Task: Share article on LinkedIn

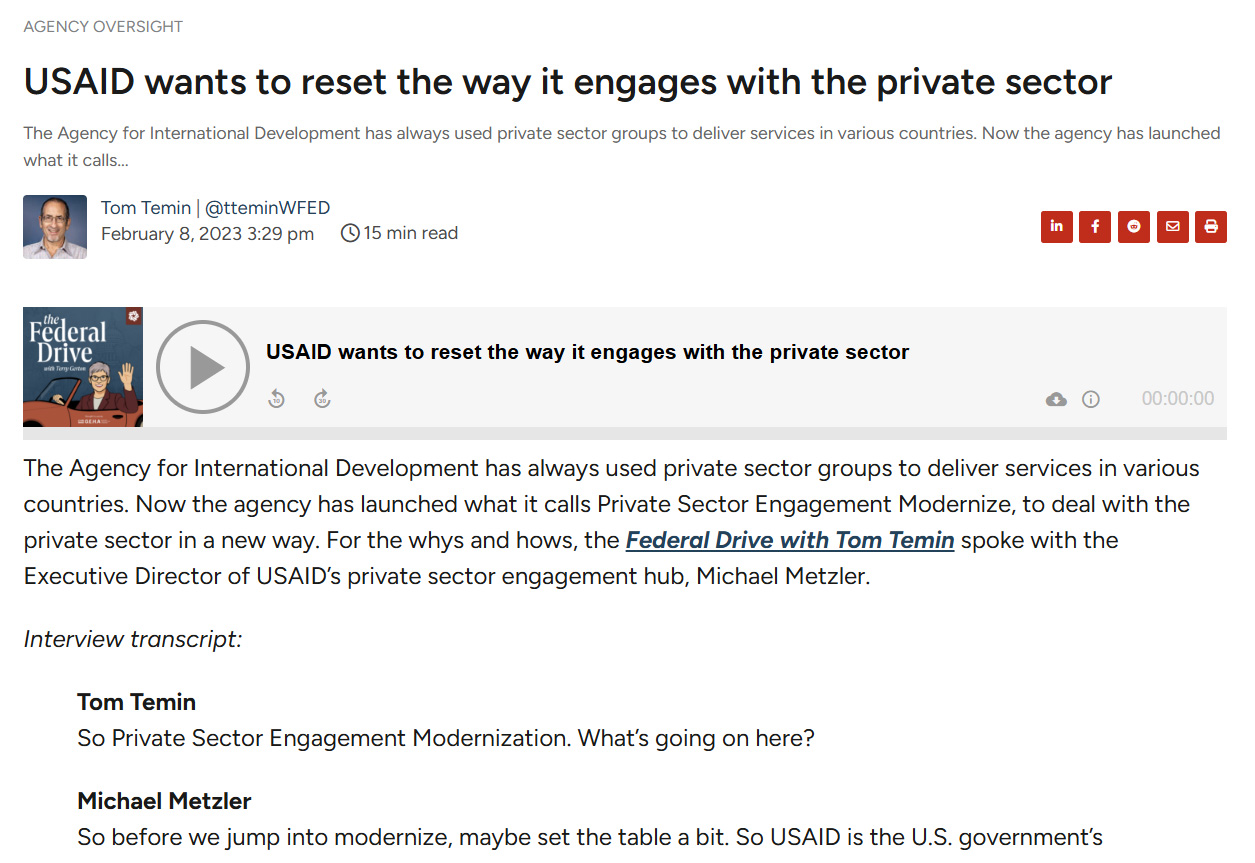Action: (1057, 227)
